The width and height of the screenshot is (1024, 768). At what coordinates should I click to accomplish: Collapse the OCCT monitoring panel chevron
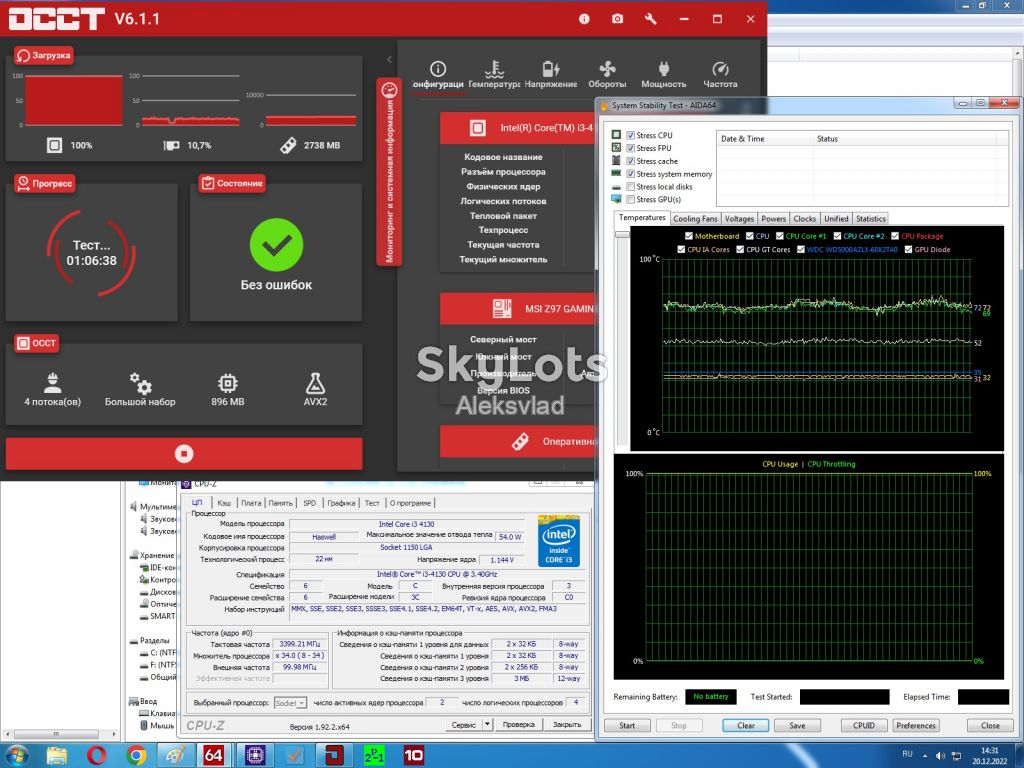pyautogui.click(x=389, y=59)
